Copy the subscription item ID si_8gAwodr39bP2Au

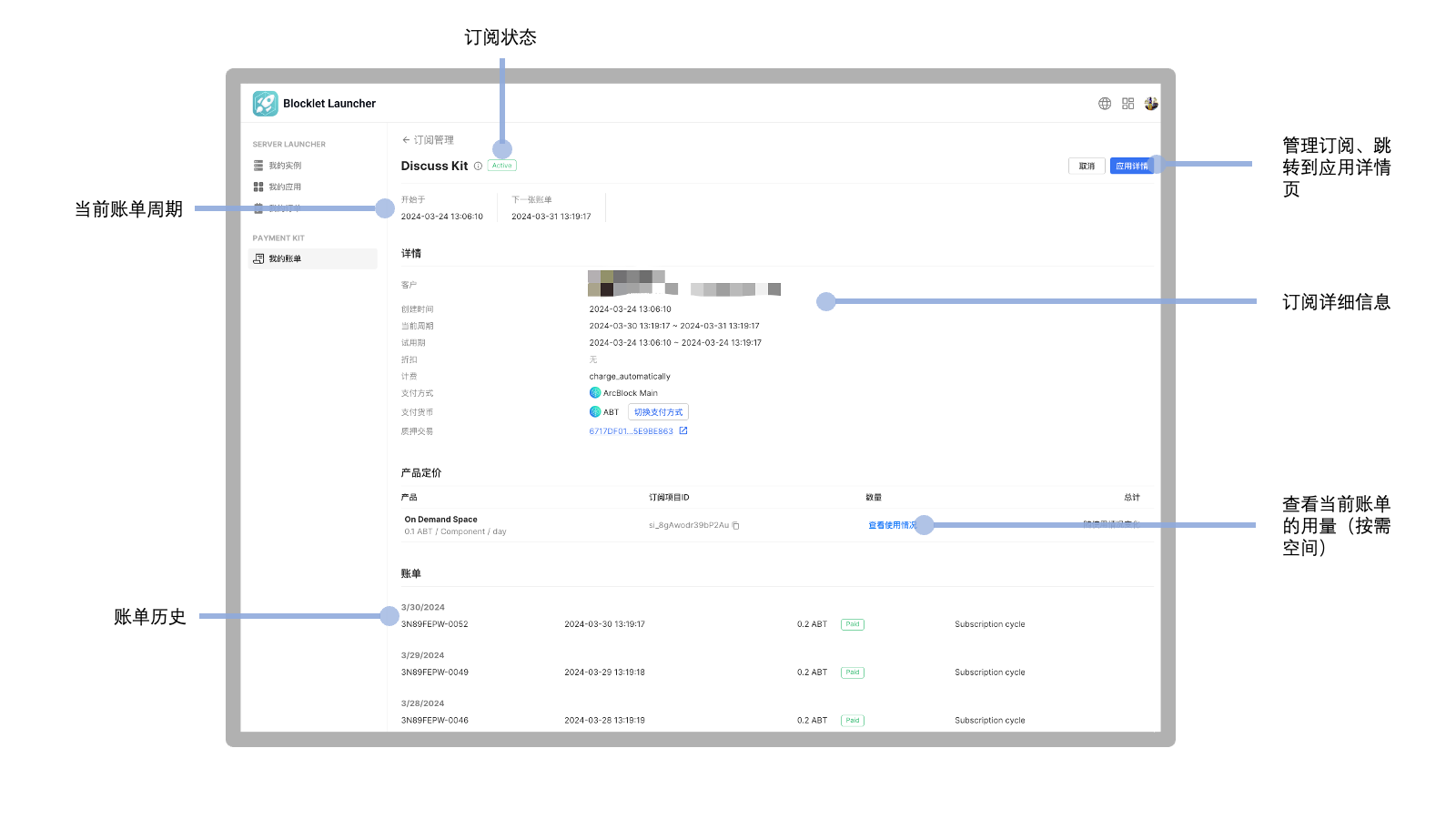point(736,526)
